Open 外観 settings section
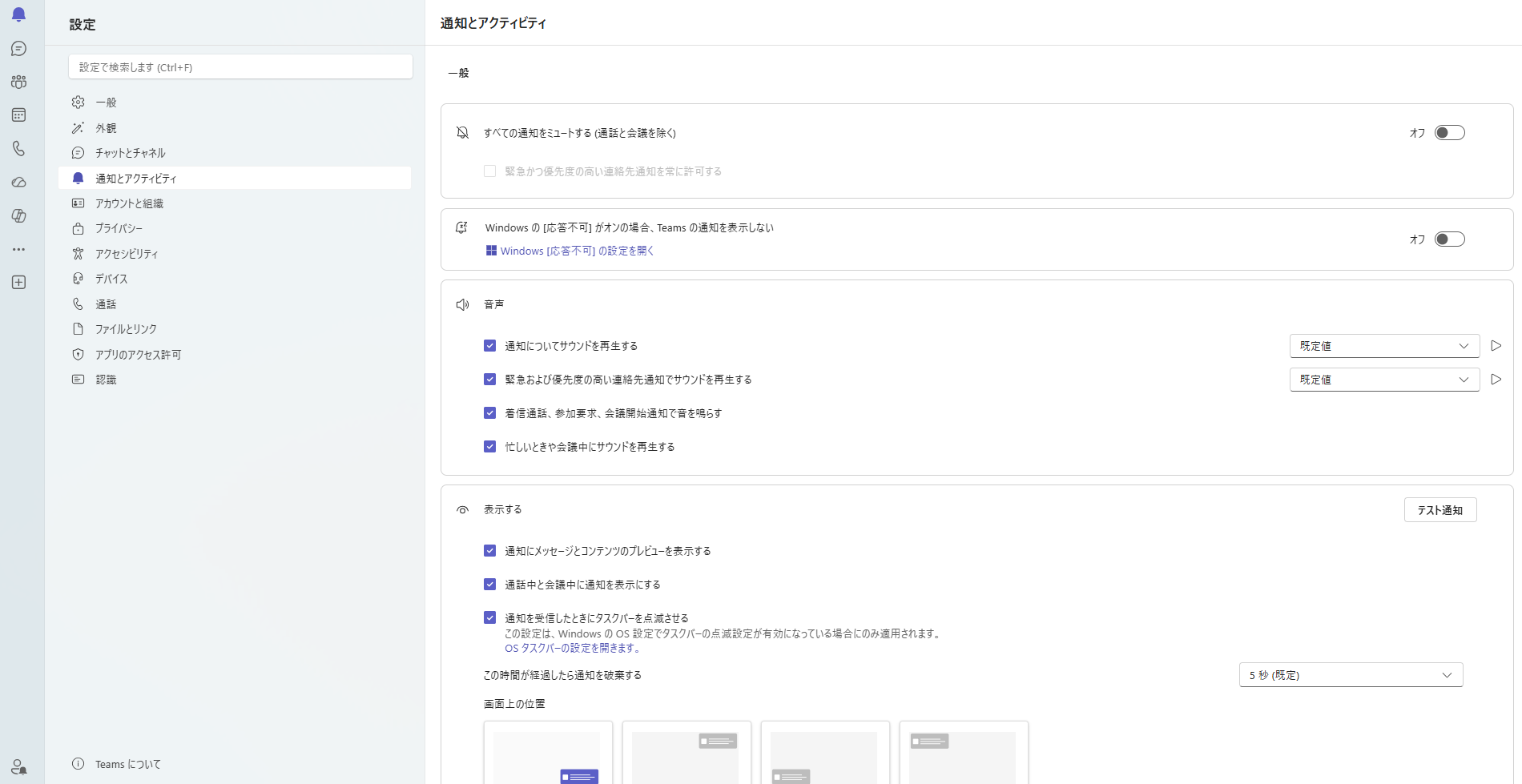Viewport: 1522px width, 784px height. pos(235,128)
